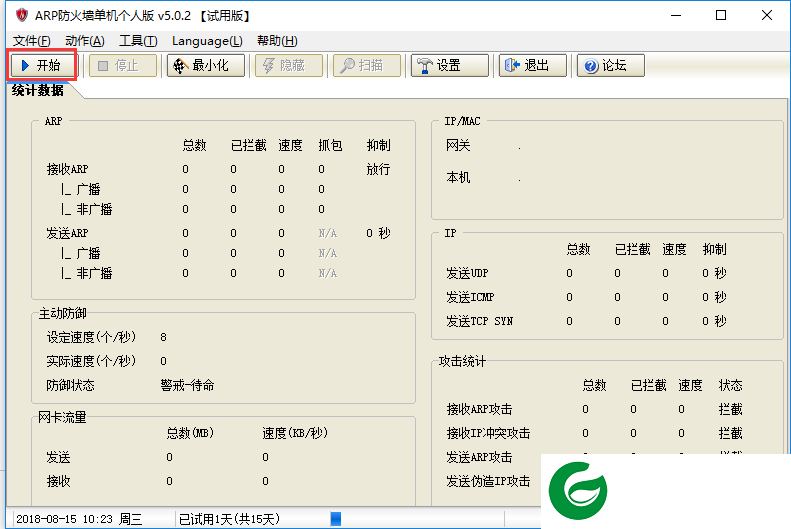Screen dimensions: 791x529
Task: Click the 发送ARP row label
Action: tap(67, 233)
